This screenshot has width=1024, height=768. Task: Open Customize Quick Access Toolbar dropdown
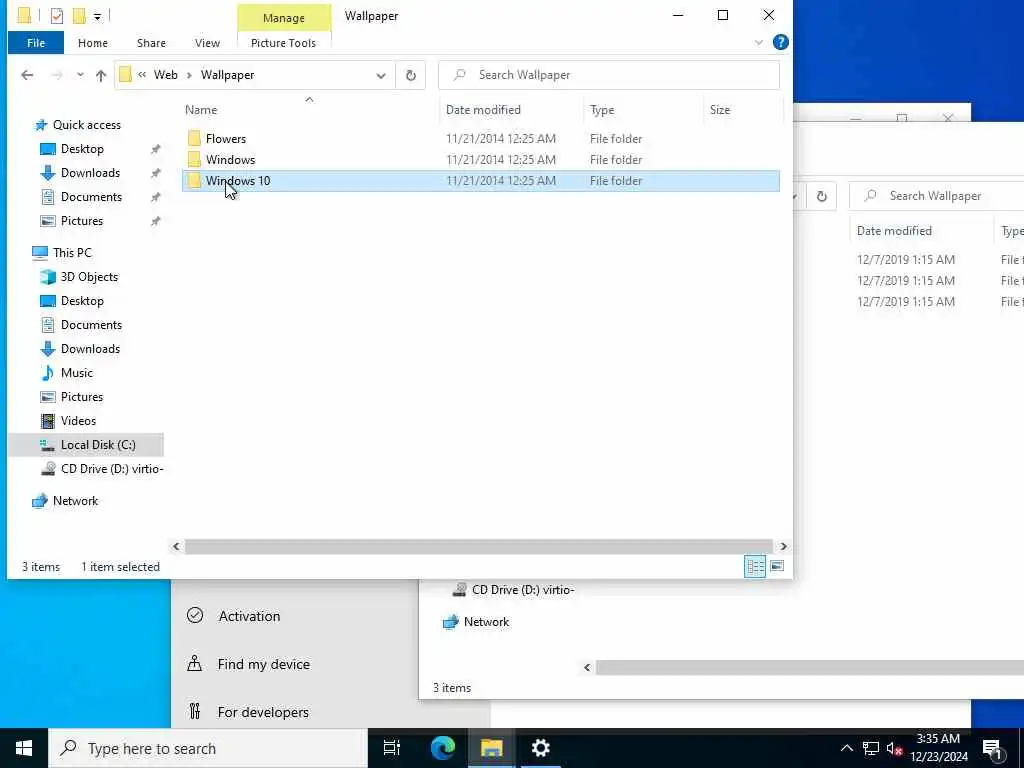[97, 16]
